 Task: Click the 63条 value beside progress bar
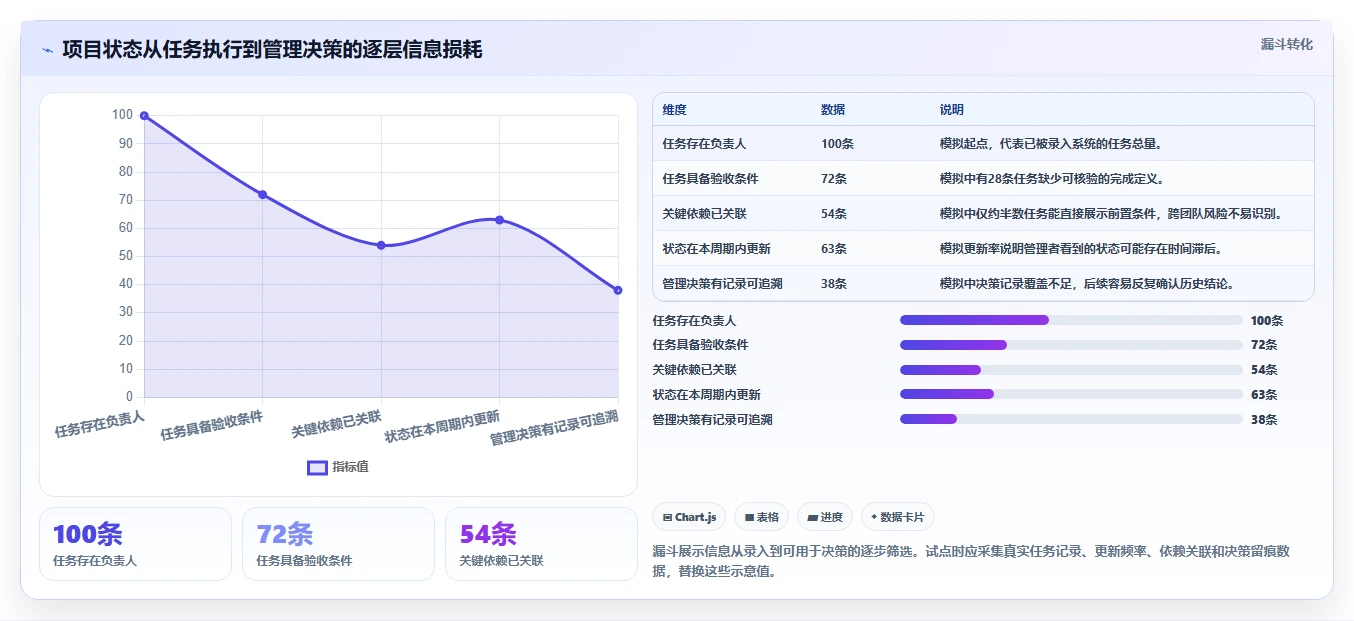pos(1264,395)
